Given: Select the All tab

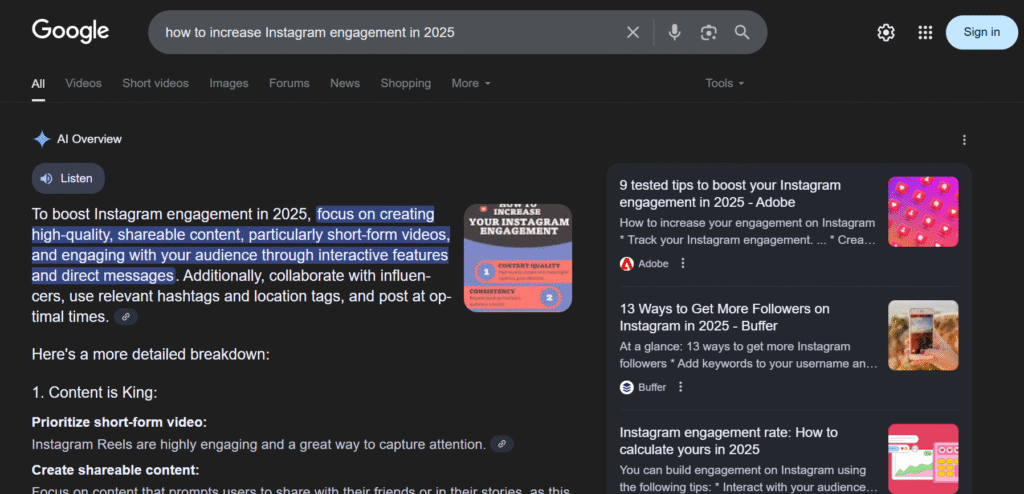Looking at the screenshot, I should coord(39,84).
